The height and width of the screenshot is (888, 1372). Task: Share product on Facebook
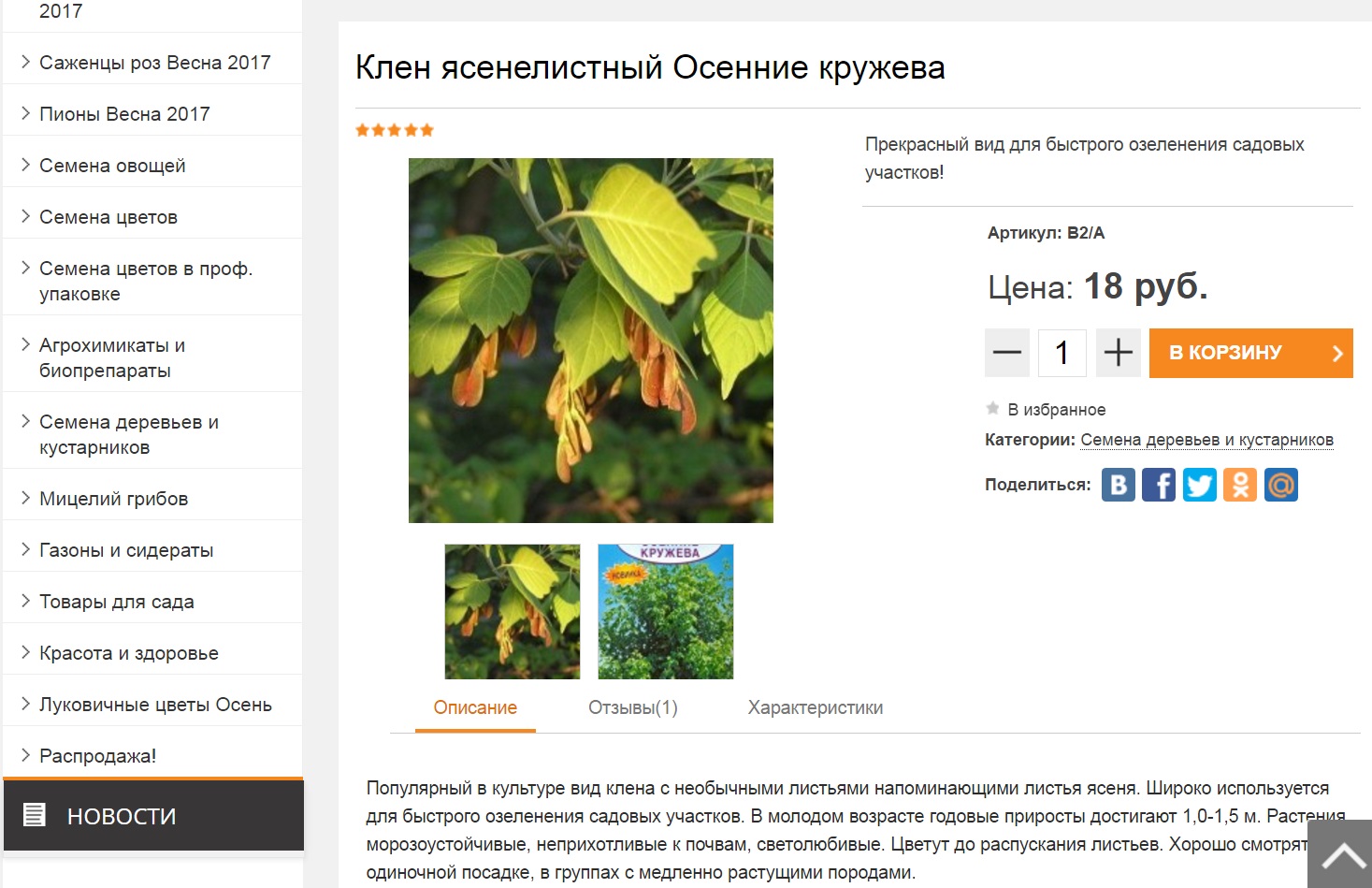point(1159,485)
